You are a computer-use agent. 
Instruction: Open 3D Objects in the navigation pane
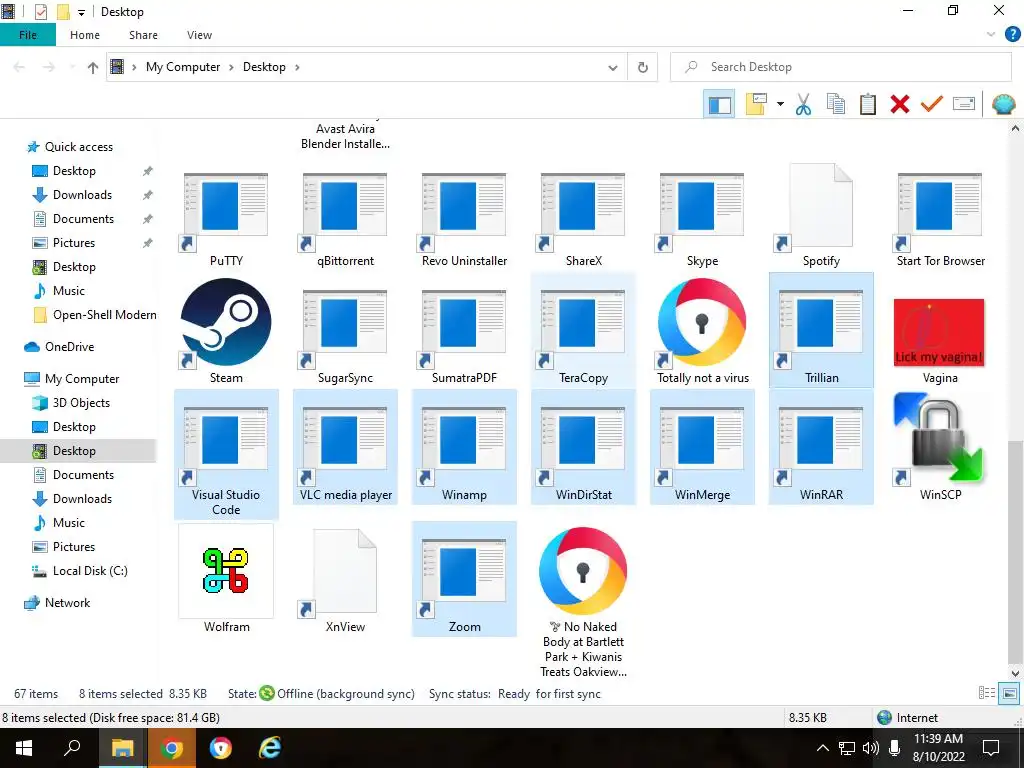(81, 403)
